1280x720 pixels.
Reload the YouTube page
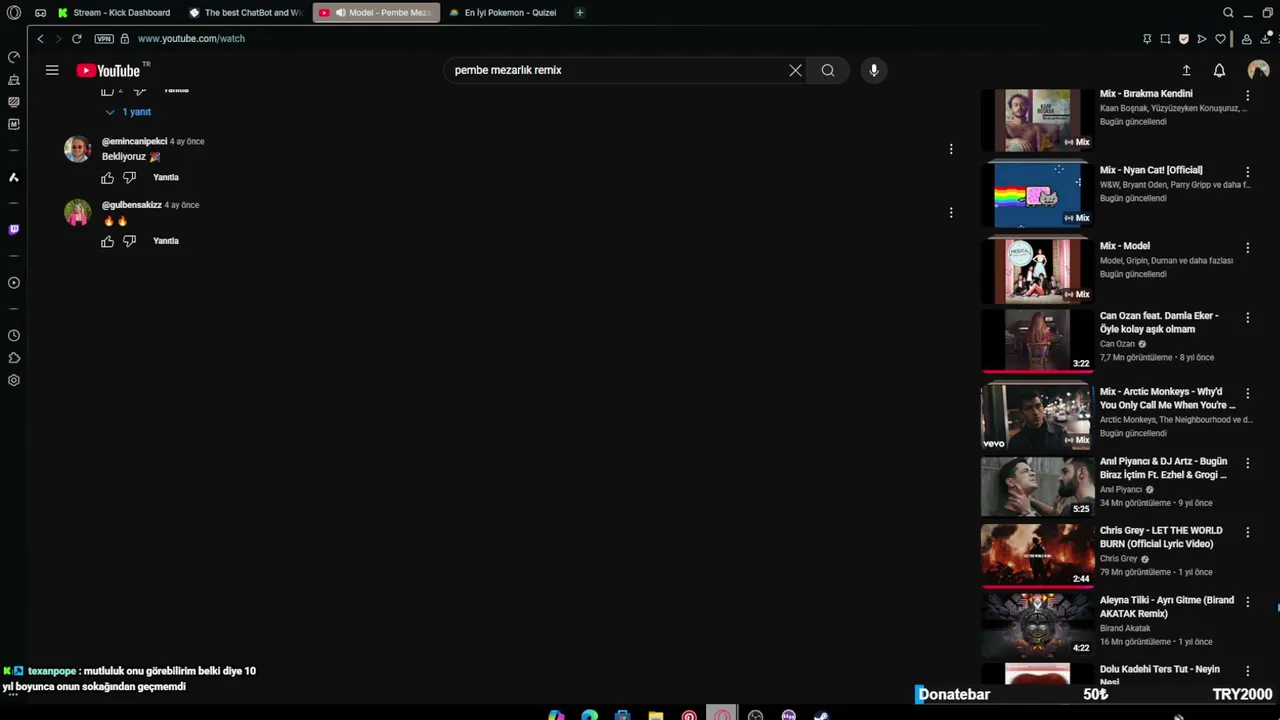tap(76, 38)
